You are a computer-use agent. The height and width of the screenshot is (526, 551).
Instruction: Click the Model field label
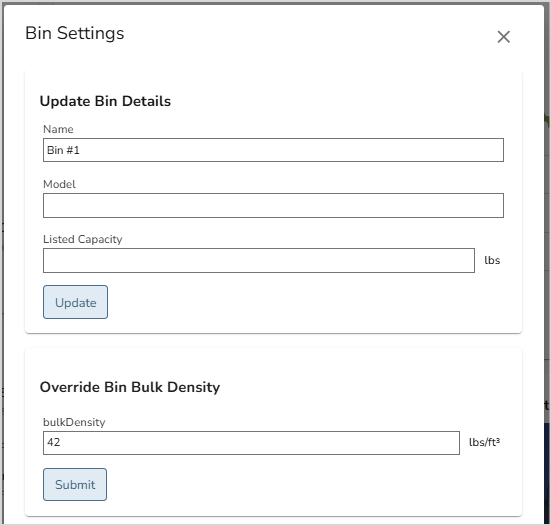pyautogui.click(x=59, y=184)
